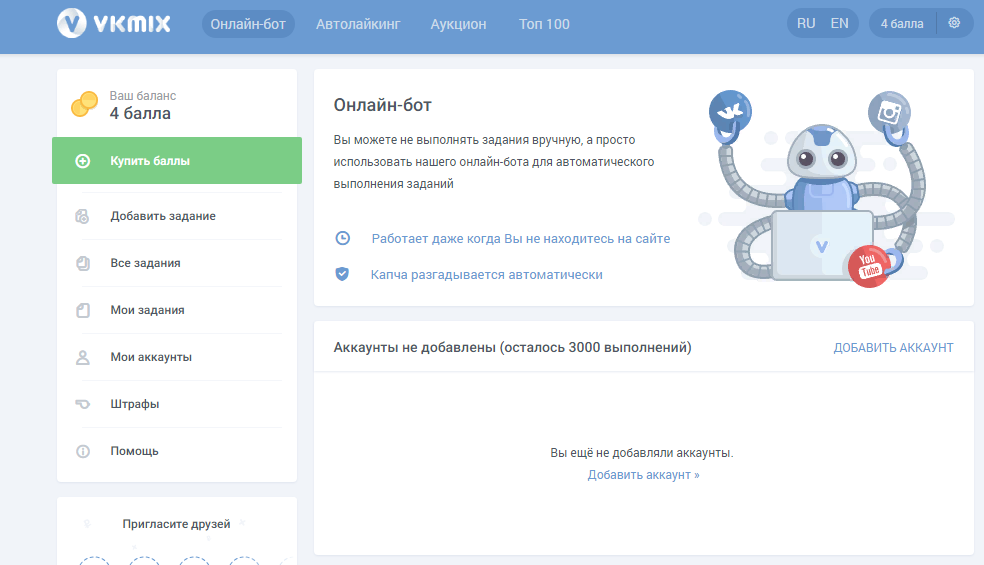Switch language to EN

click(x=839, y=24)
